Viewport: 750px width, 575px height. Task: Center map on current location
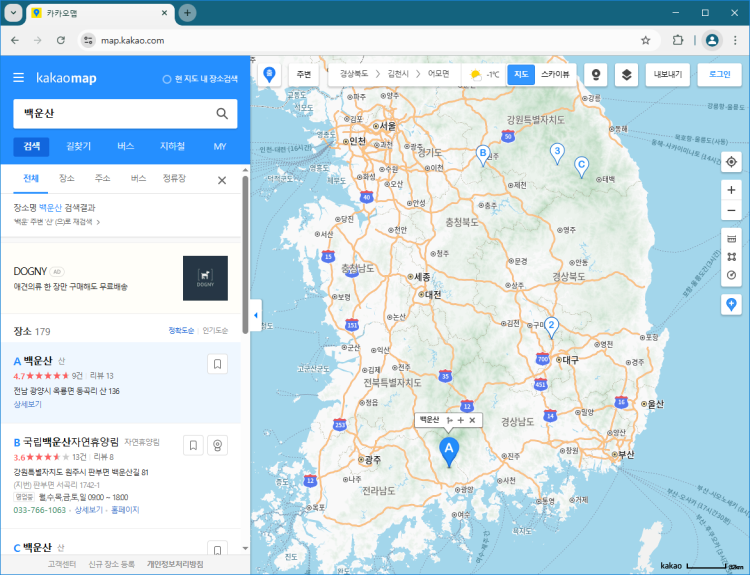coord(731,162)
